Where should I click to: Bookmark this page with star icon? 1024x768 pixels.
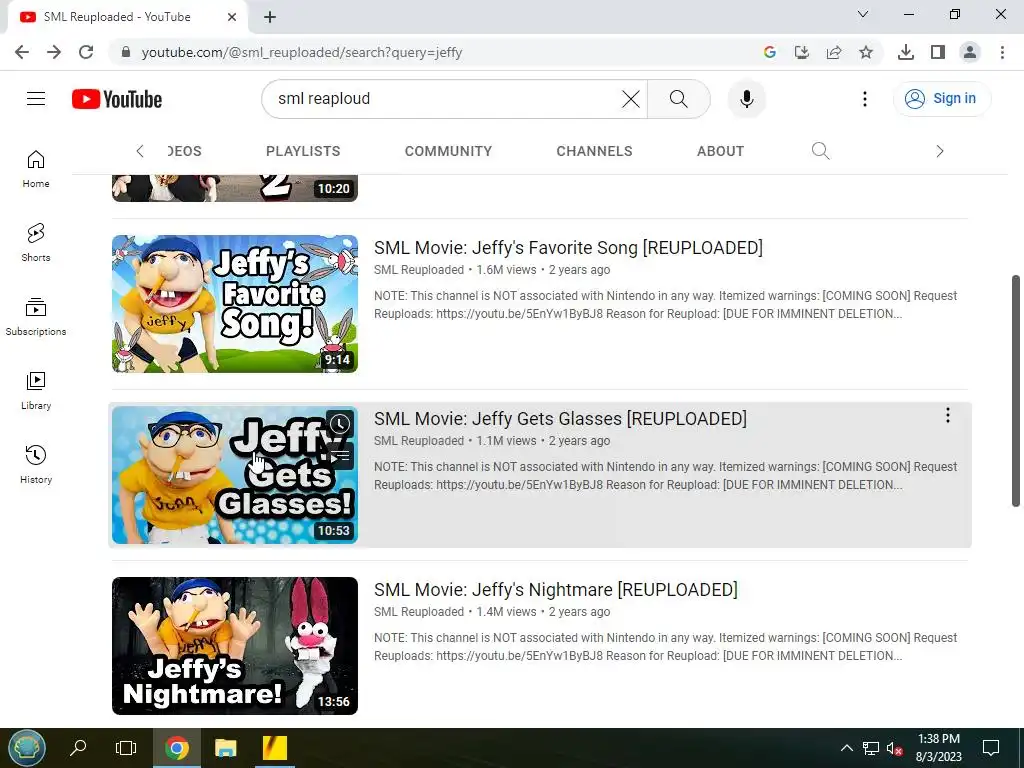[x=866, y=52]
